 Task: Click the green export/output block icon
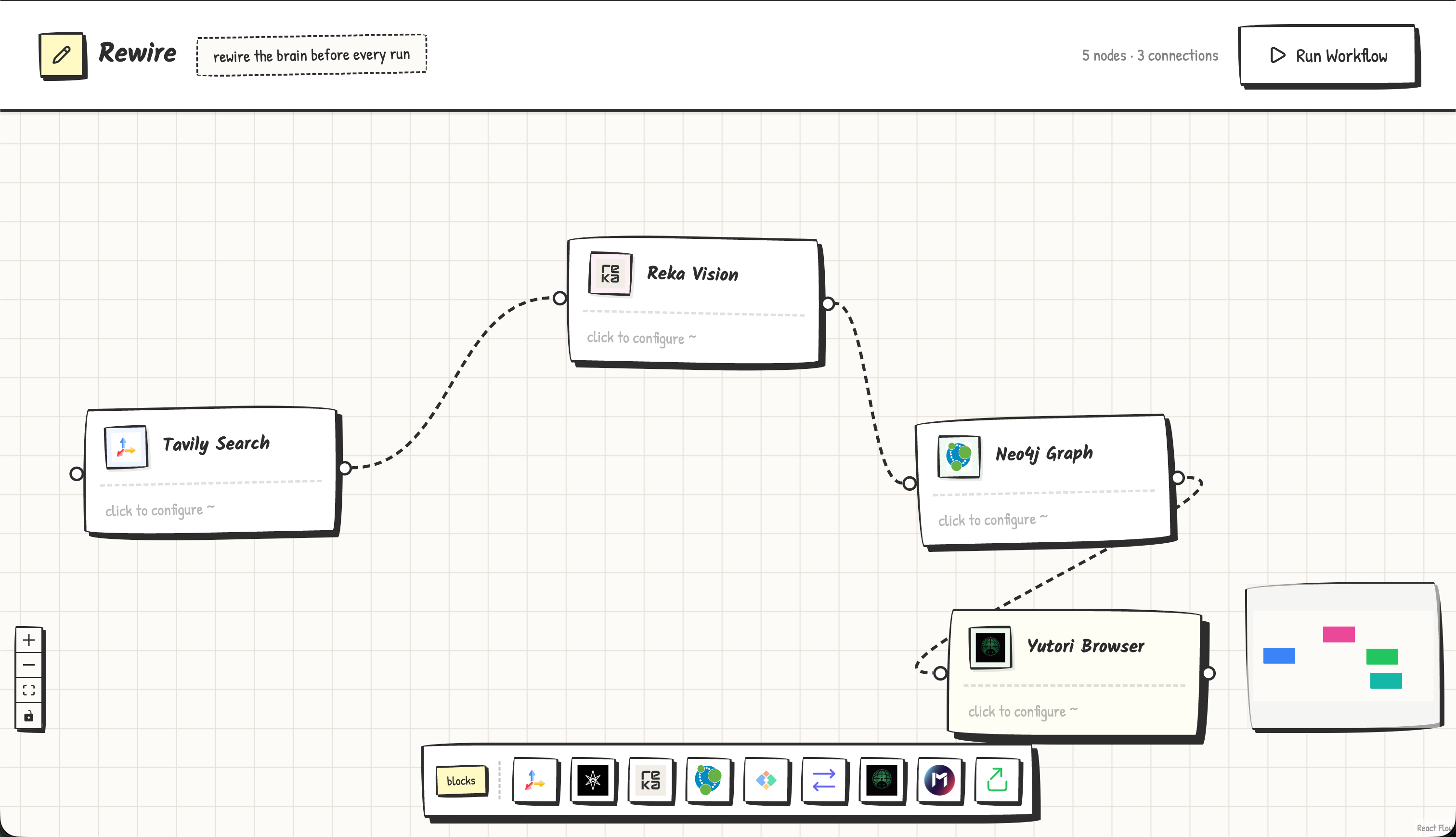997,780
